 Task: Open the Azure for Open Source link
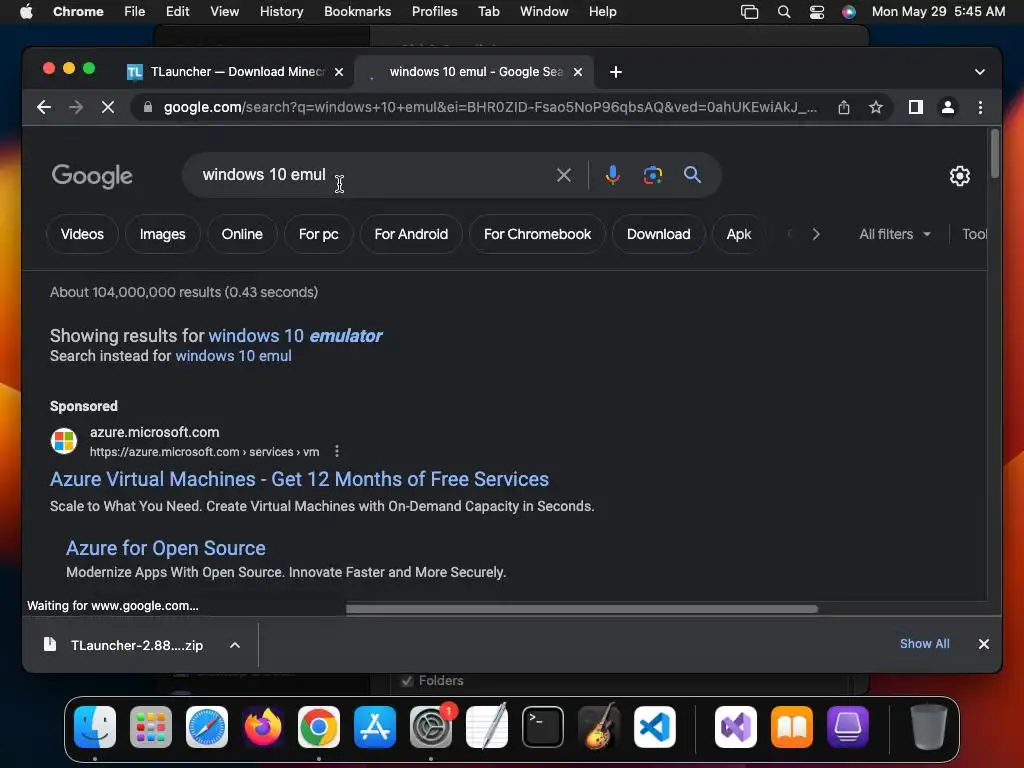click(x=166, y=548)
